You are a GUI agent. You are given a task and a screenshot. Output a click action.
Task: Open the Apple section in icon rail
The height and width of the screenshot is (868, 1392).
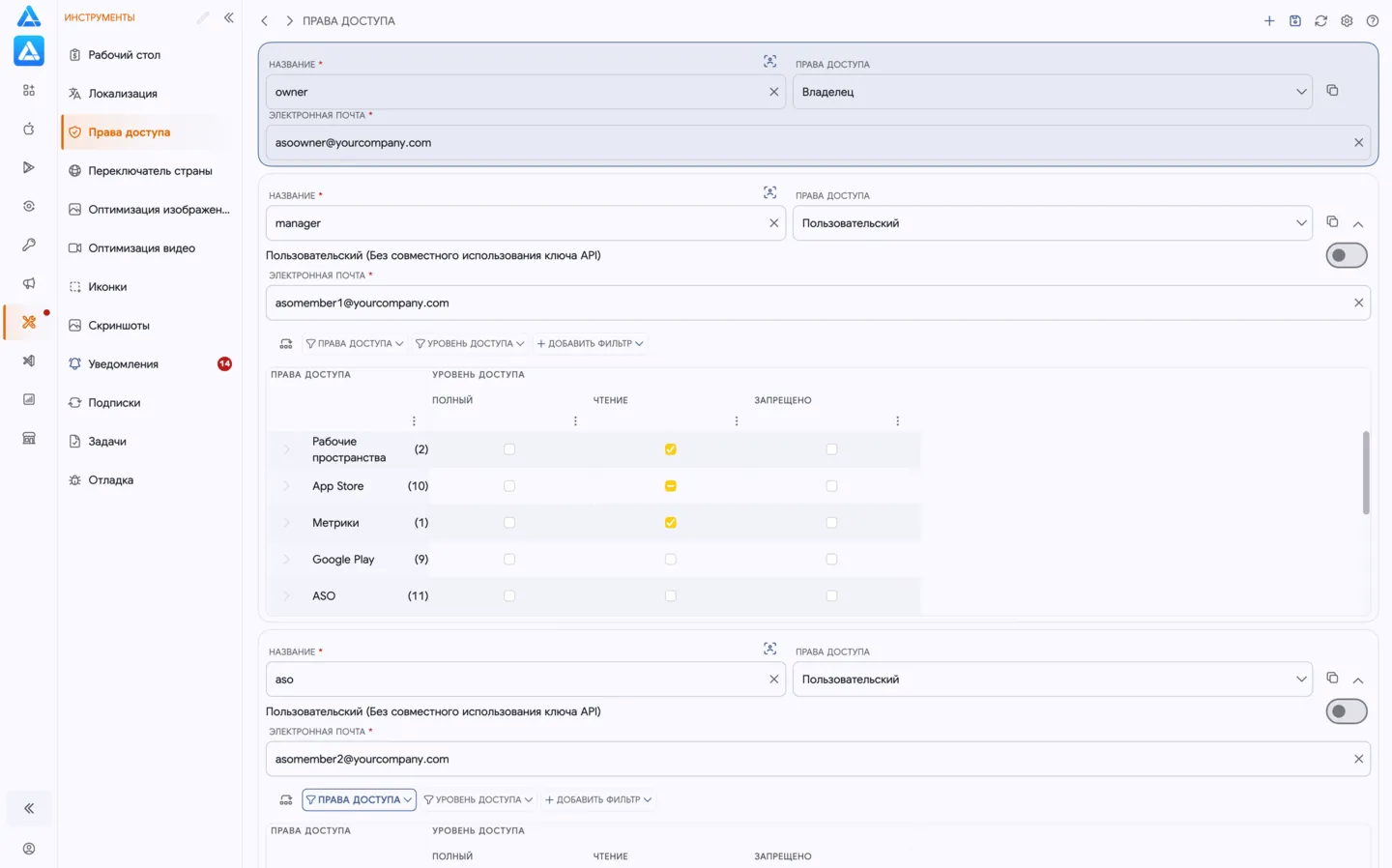[29, 129]
